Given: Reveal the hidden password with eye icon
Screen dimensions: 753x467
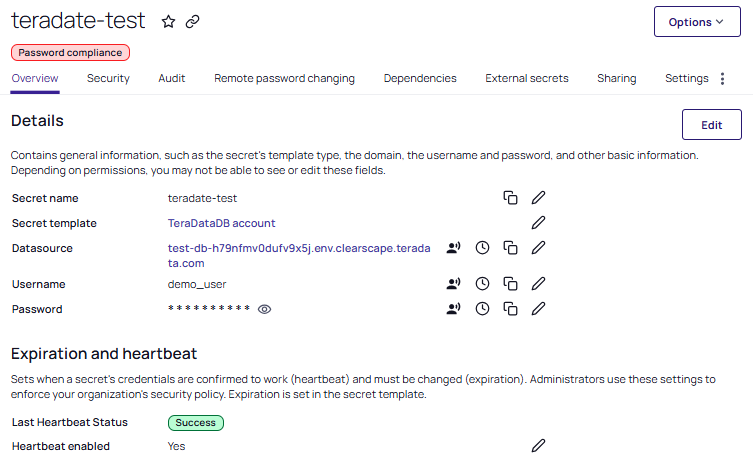Looking at the screenshot, I should pyautogui.click(x=264, y=309).
